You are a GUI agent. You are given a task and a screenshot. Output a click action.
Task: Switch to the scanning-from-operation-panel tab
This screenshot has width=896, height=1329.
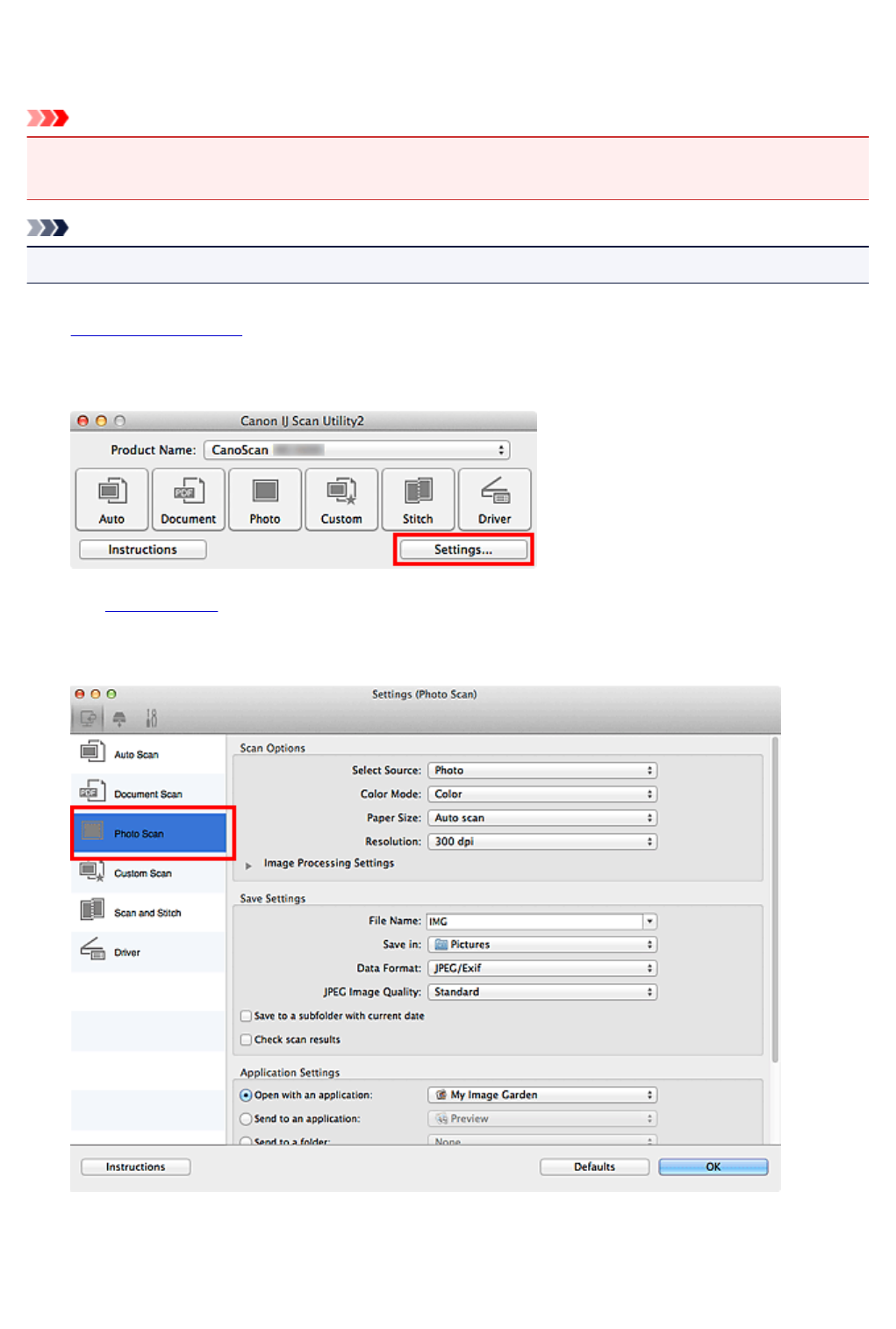click(x=119, y=719)
